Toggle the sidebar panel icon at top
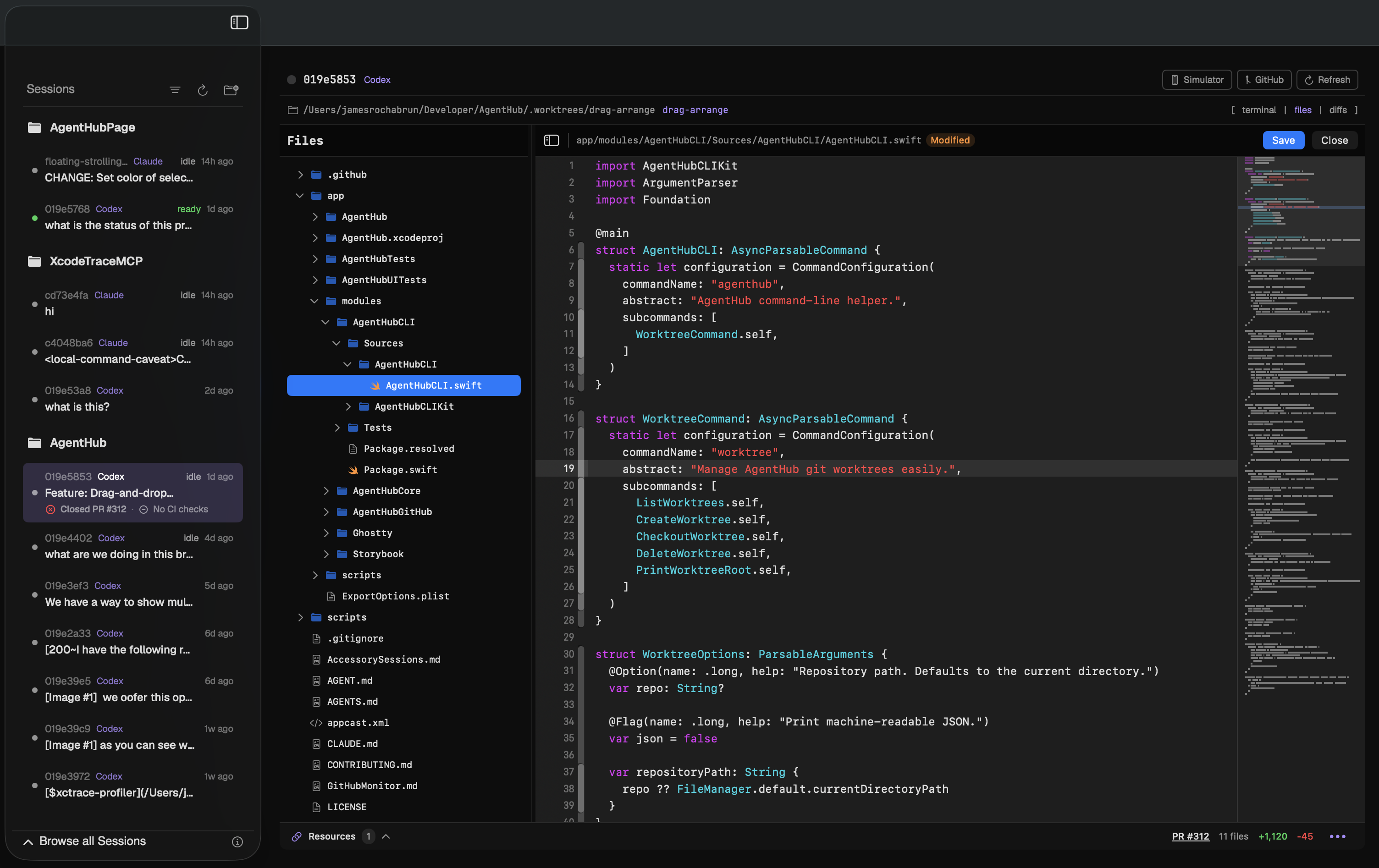The height and width of the screenshot is (868, 1379). pyautogui.click(x=239, y=22)
